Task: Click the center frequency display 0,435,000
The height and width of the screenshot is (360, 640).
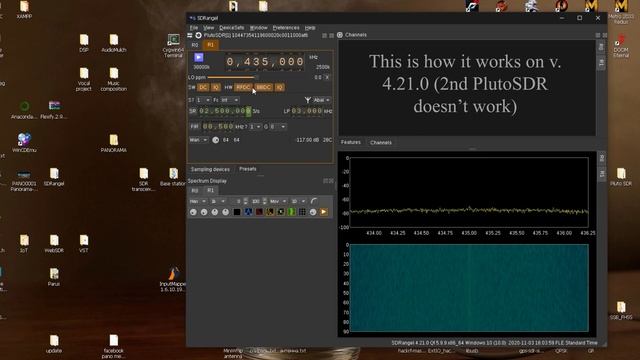Action: click(265, 62)
